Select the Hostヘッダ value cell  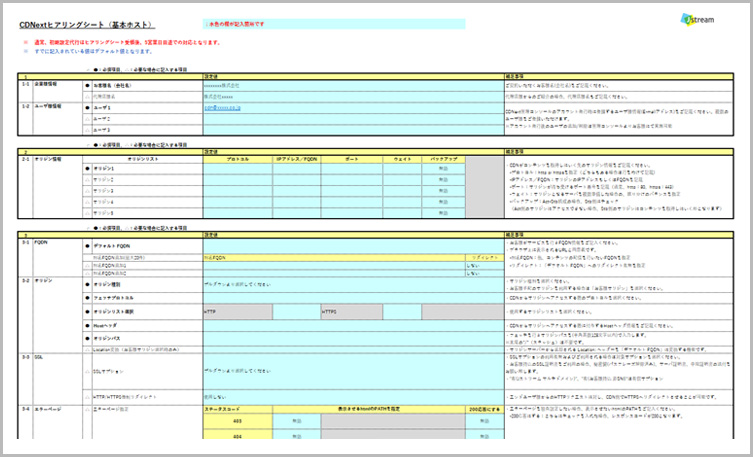(x=353, y=326)
